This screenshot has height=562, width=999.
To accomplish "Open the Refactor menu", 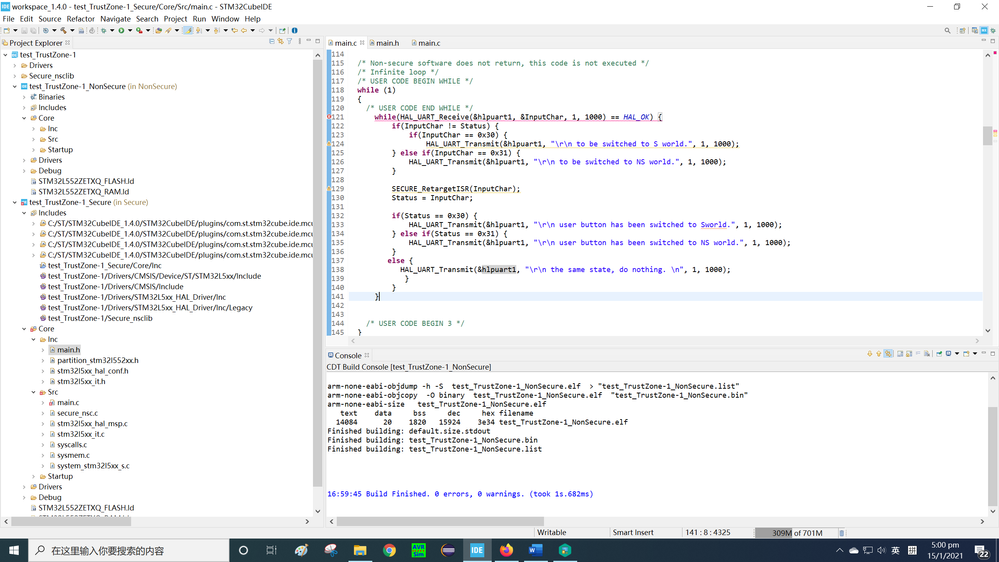I will [80, 18].
